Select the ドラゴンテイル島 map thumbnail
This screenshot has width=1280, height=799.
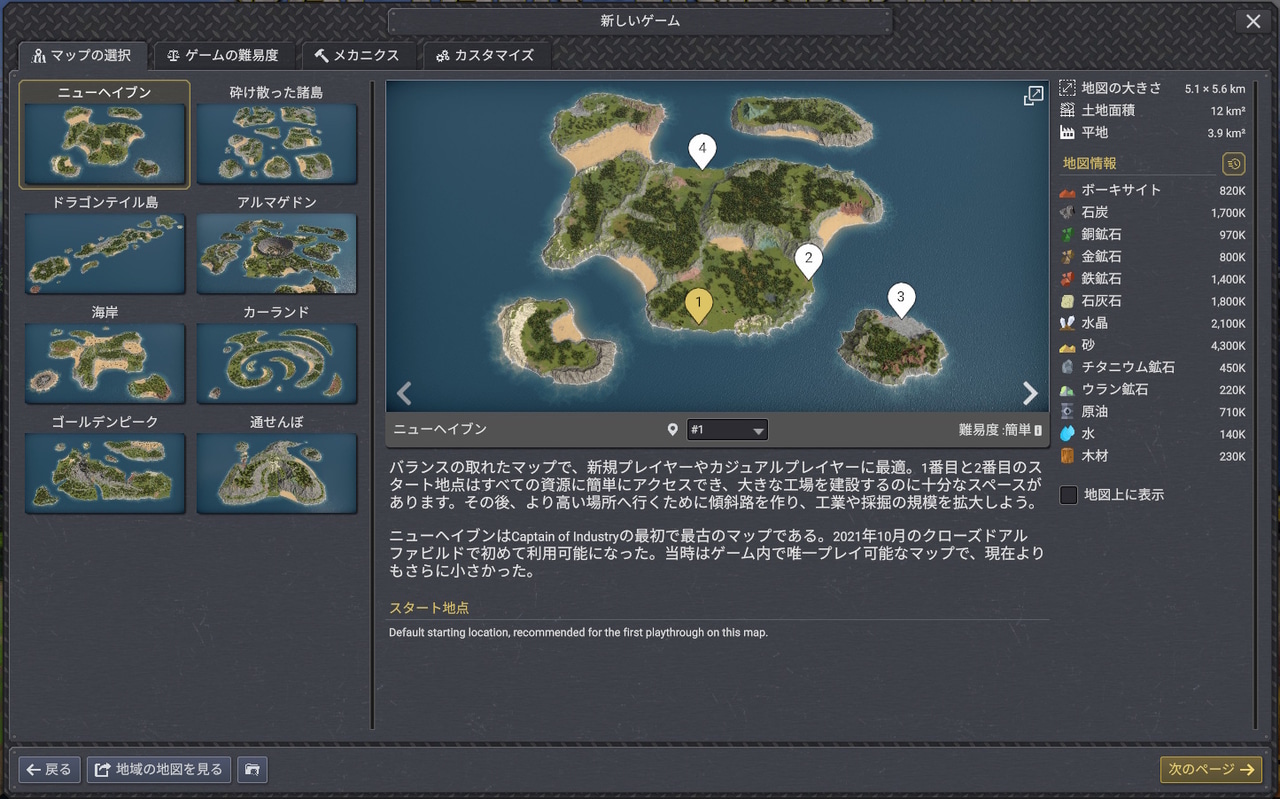[x=105, y=253]
